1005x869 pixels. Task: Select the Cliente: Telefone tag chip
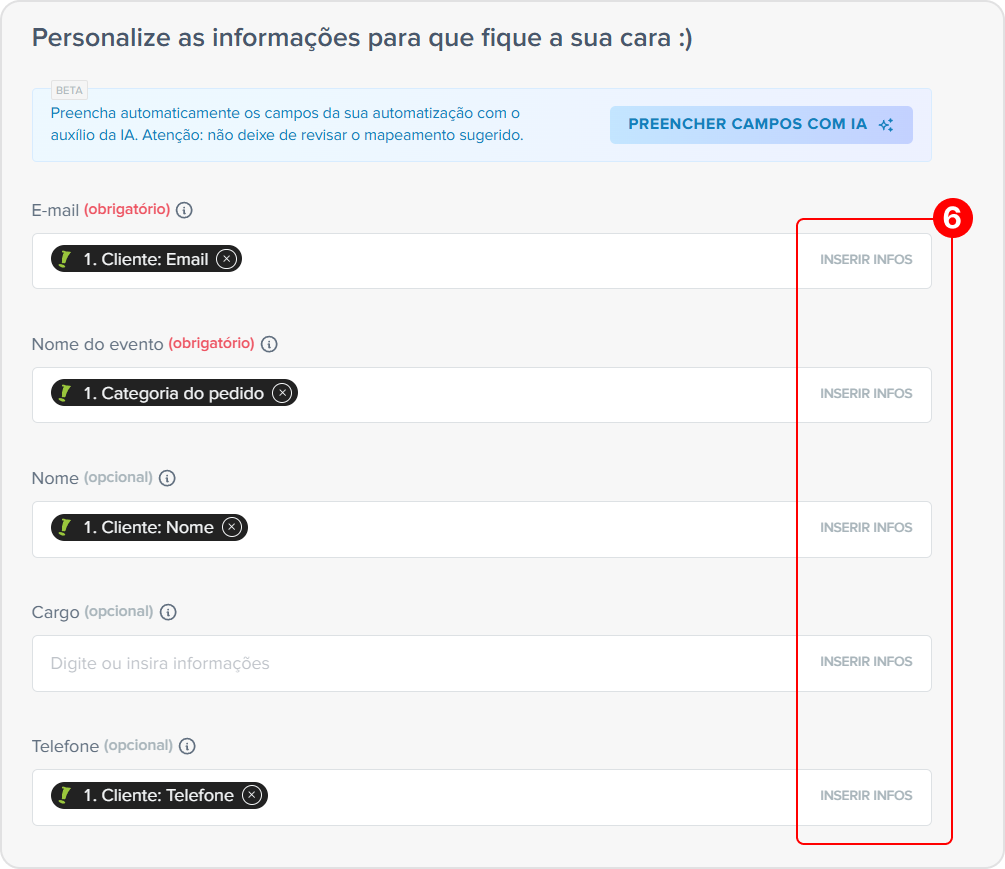159,795
